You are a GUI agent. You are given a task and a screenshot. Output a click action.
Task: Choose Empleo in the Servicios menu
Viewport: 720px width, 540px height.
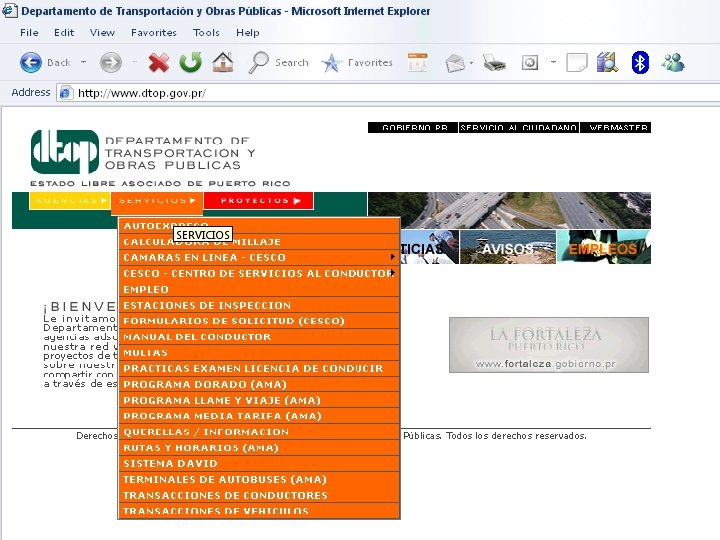(259, 289)
